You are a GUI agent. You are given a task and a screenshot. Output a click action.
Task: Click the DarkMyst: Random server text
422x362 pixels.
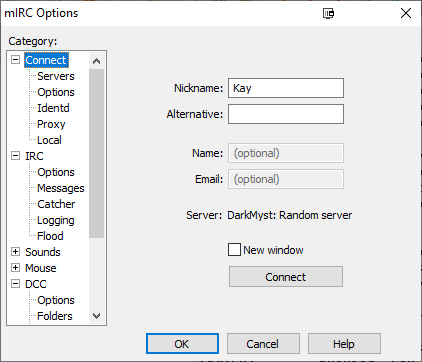[x=289, y=215]
